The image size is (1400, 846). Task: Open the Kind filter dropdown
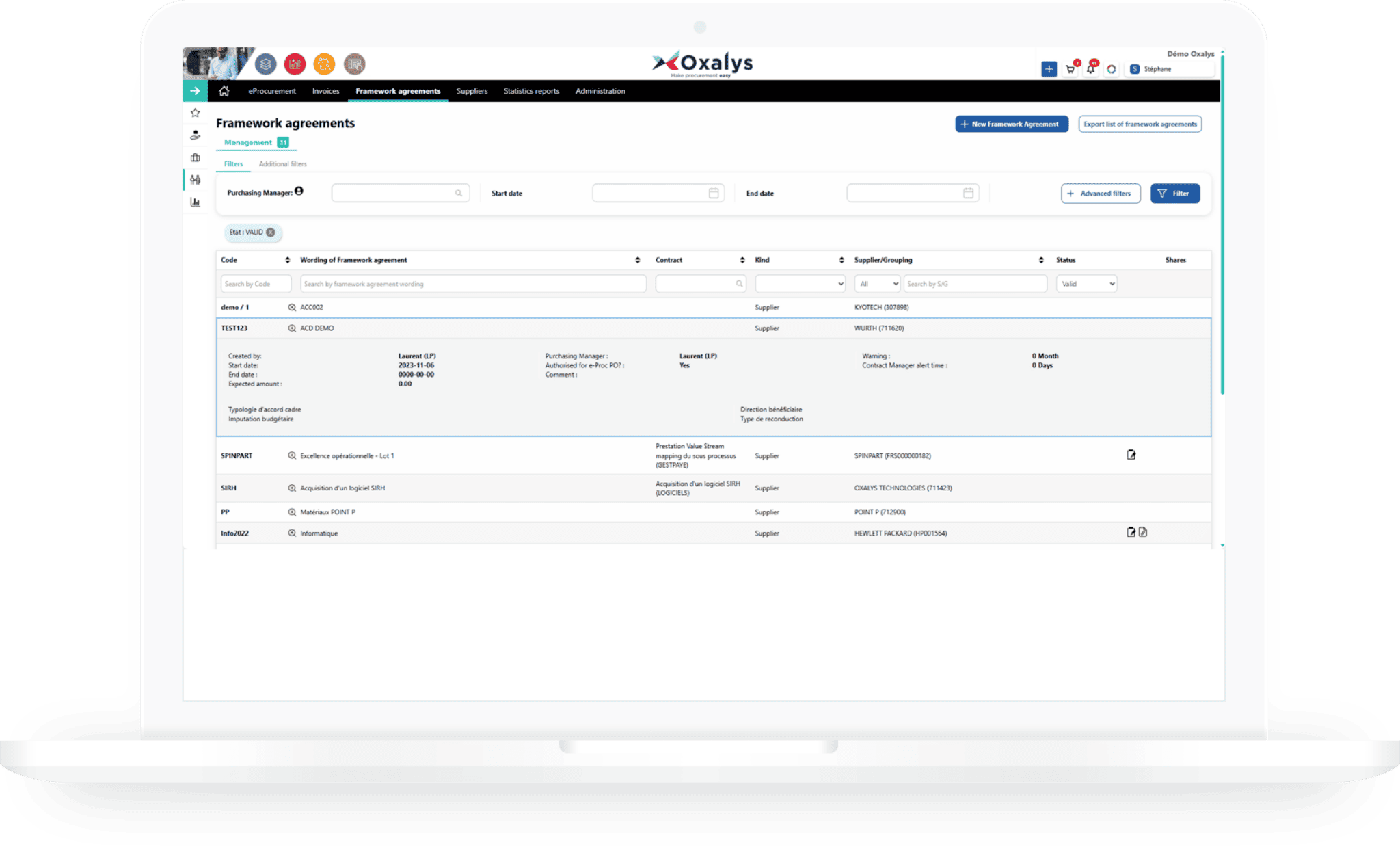coord(800,283)
